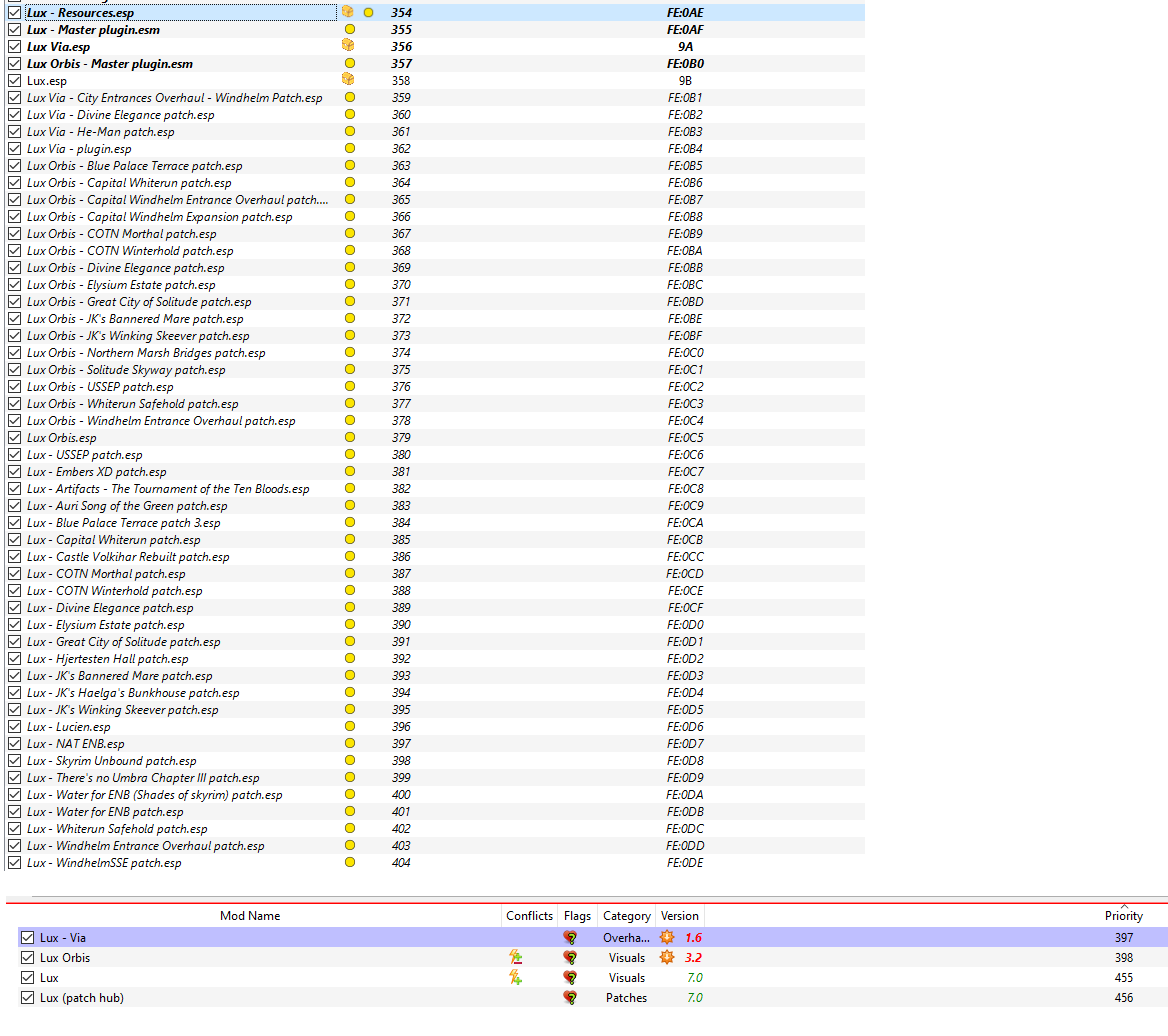The image size is (1168, 1036).
Task: Click the yellow light-plugin dot for Lux - Resources.esp
Action: 368,13
